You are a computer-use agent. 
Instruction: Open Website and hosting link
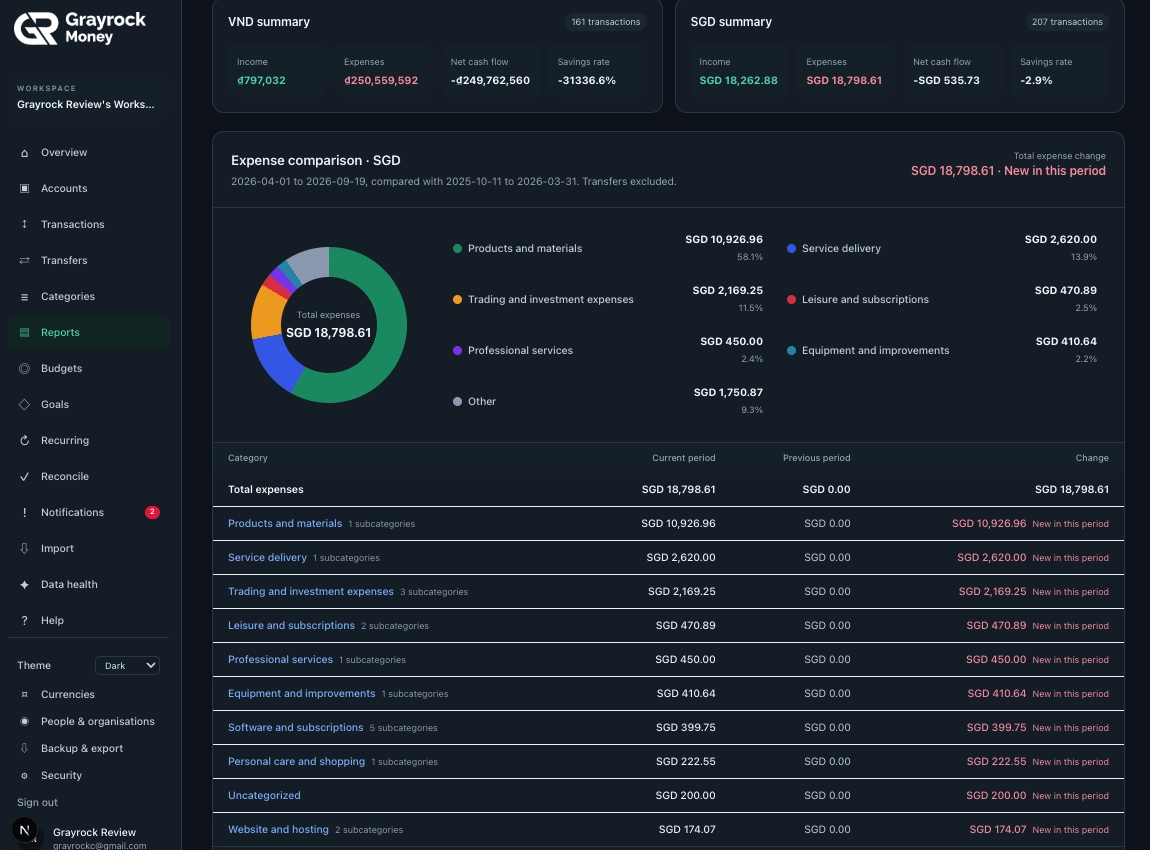tap(278, 829)
